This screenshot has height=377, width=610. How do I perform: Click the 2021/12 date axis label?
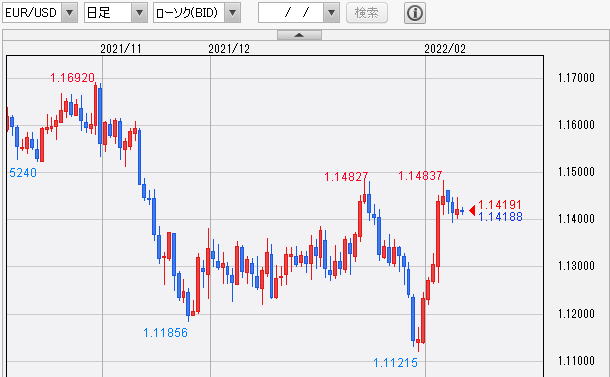[229, 49]
